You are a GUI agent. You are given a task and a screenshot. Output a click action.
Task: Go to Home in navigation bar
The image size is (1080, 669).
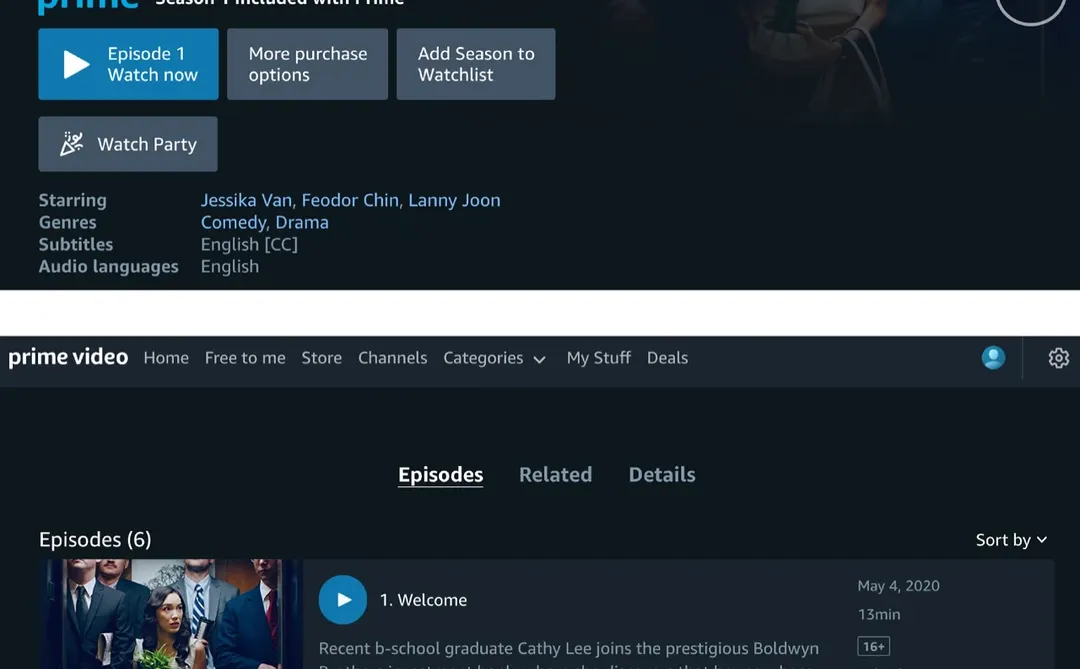(166, 358)
